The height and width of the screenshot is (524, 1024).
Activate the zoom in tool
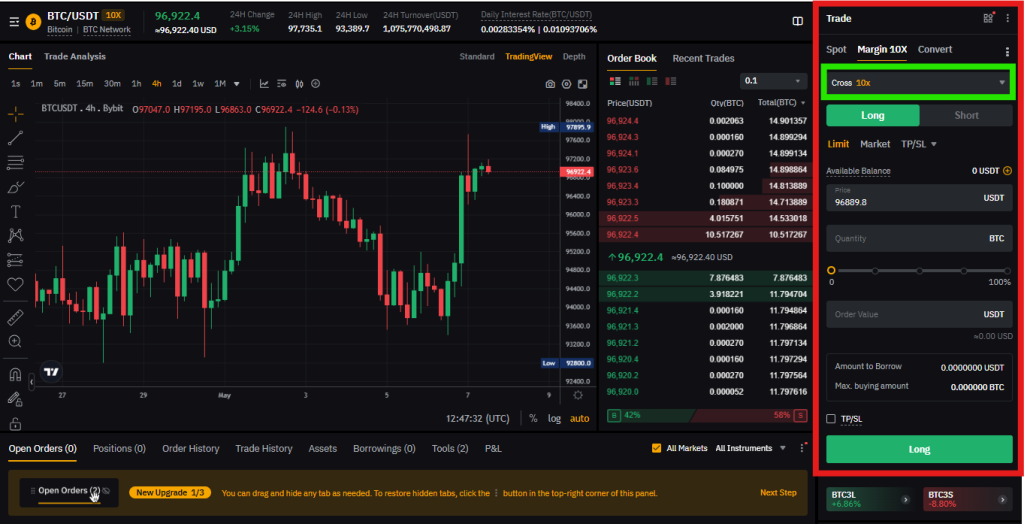(x=16, y=341)
